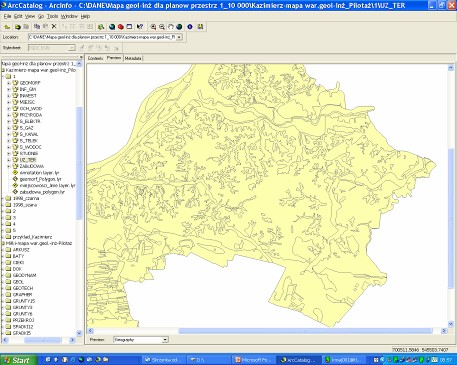
Task: Click map preview scroll-up arrow
Action: click(x=451, y=68)
